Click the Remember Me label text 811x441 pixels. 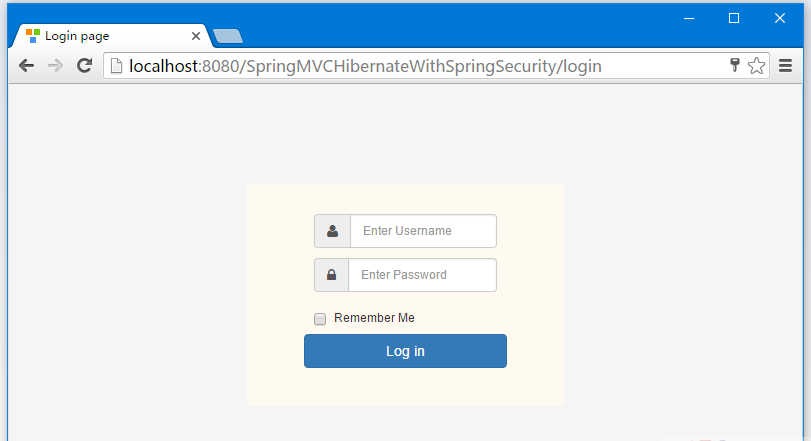coord(374,318)
